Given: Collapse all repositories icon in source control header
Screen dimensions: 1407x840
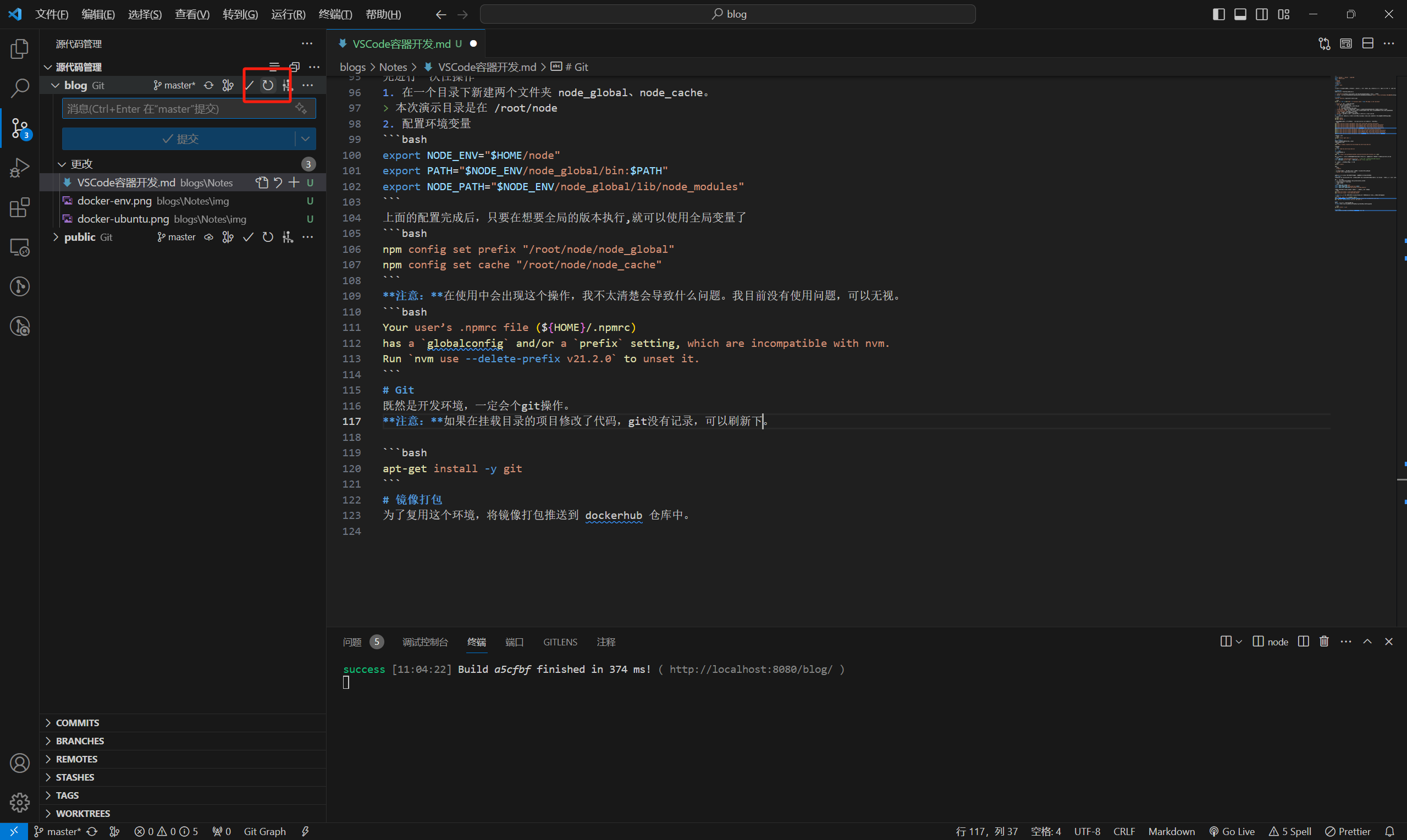Looking at the screenshot, I should (x=294, y=67).
